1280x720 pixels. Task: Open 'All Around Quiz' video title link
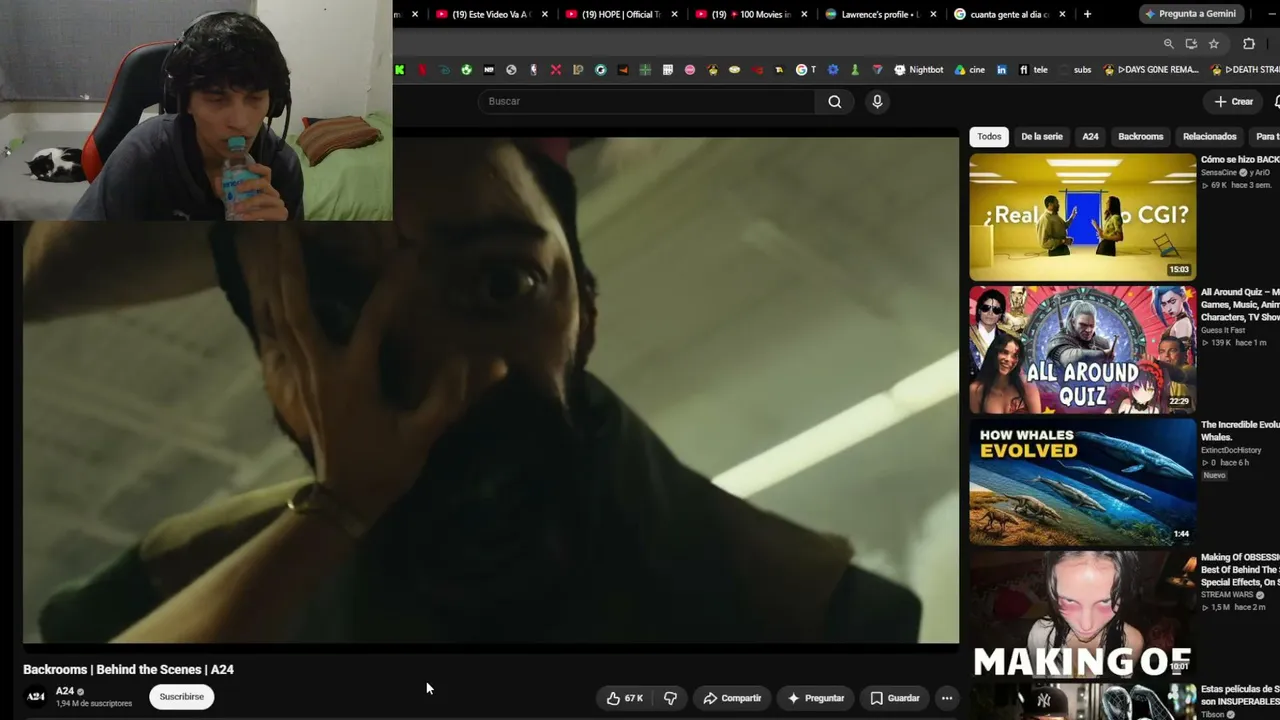point(1240,304)
